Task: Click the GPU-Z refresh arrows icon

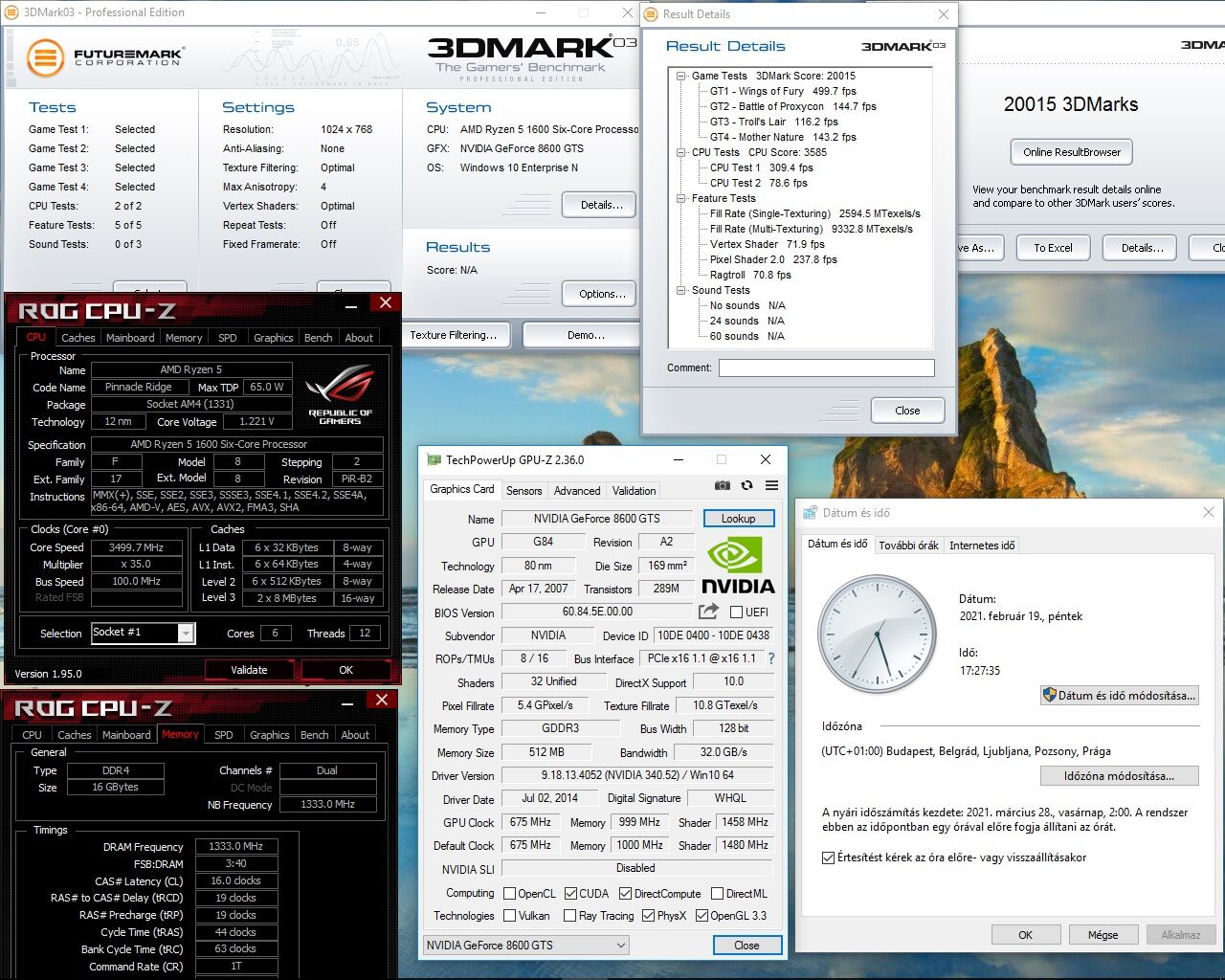Action: tap(747, 485)
